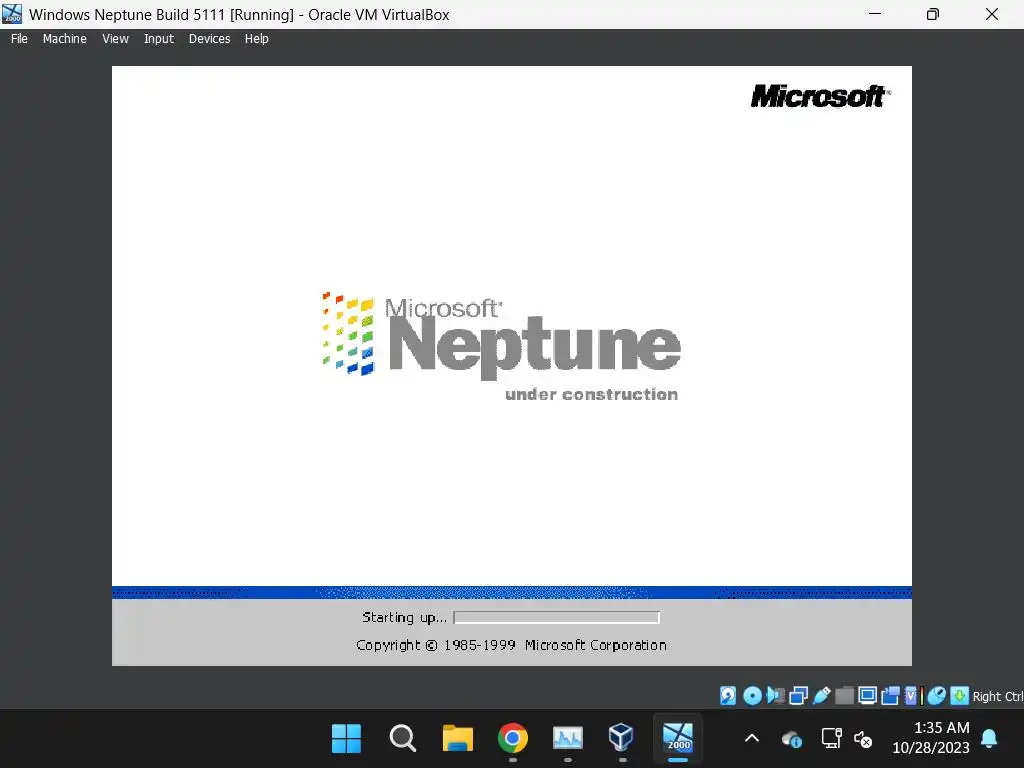Viewport: 1024px width, 768px height.
Task: Click the green arrow keyboard capture icon
Action: pos(959,696)
